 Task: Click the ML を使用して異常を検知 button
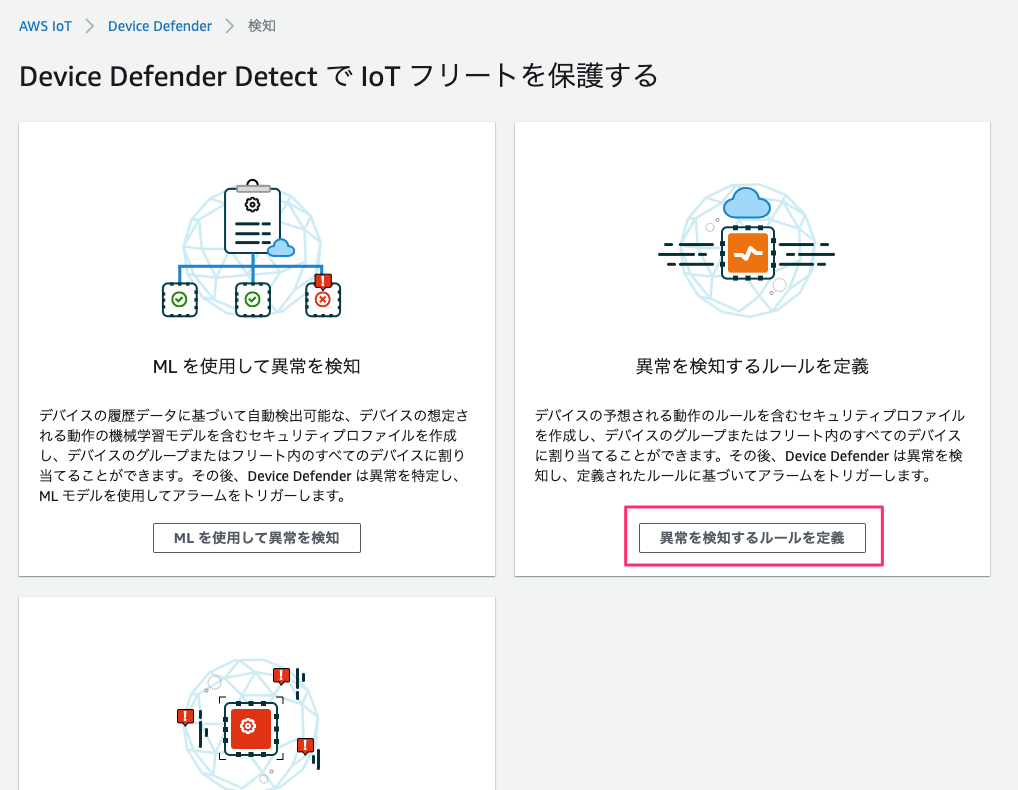256,537
